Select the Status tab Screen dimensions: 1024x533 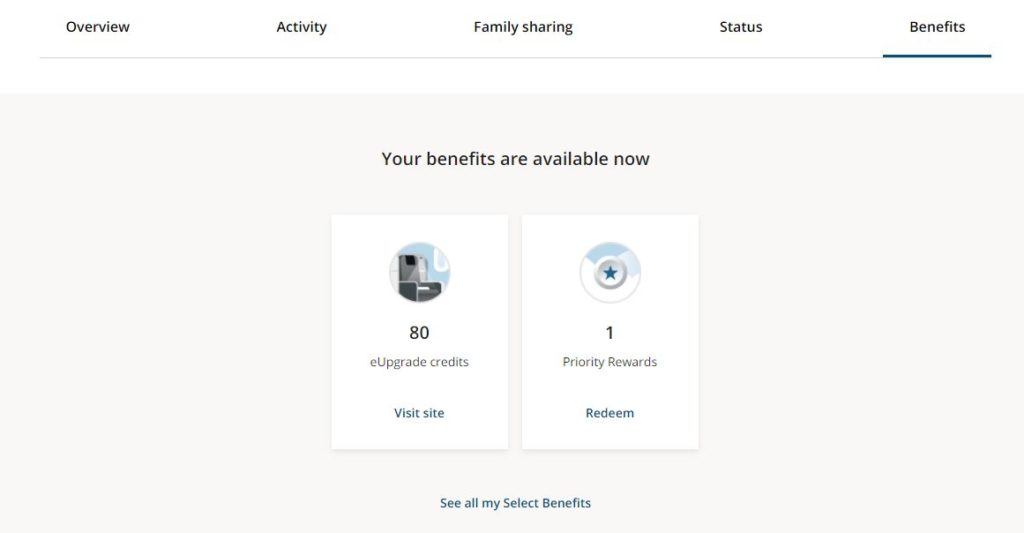coord(741,27)
